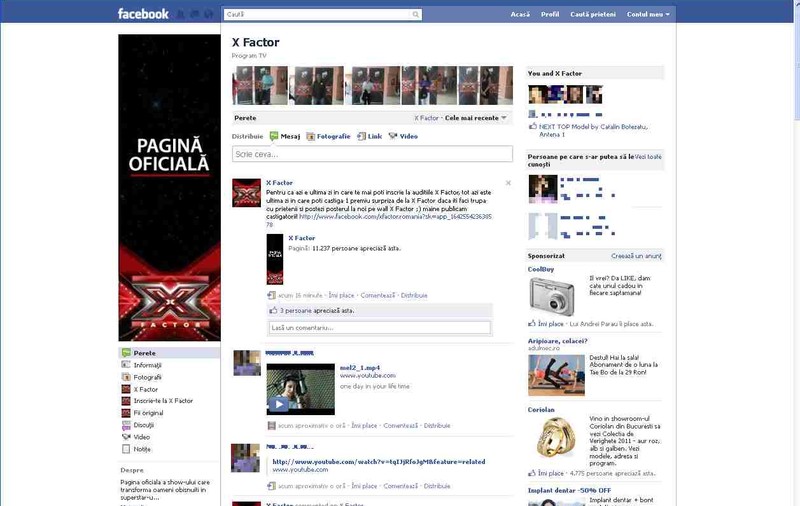
Task: Click Vezi toate in suggestions panel
Action: point(648,157)
